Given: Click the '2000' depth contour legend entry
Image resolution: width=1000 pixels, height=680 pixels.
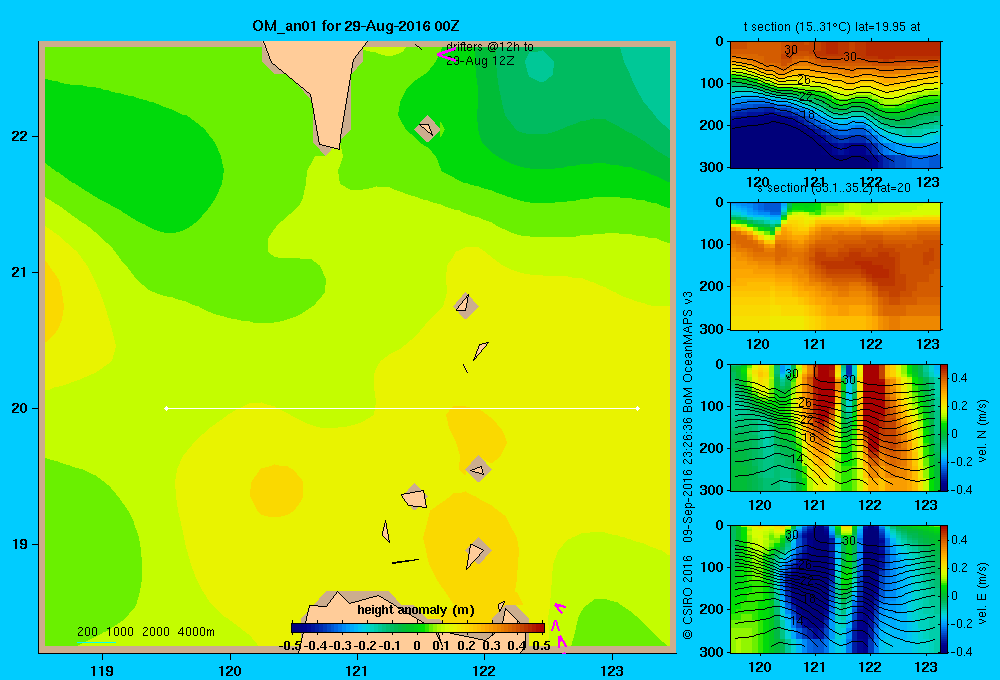Looking at the screenshot, I should click(156, 632).
